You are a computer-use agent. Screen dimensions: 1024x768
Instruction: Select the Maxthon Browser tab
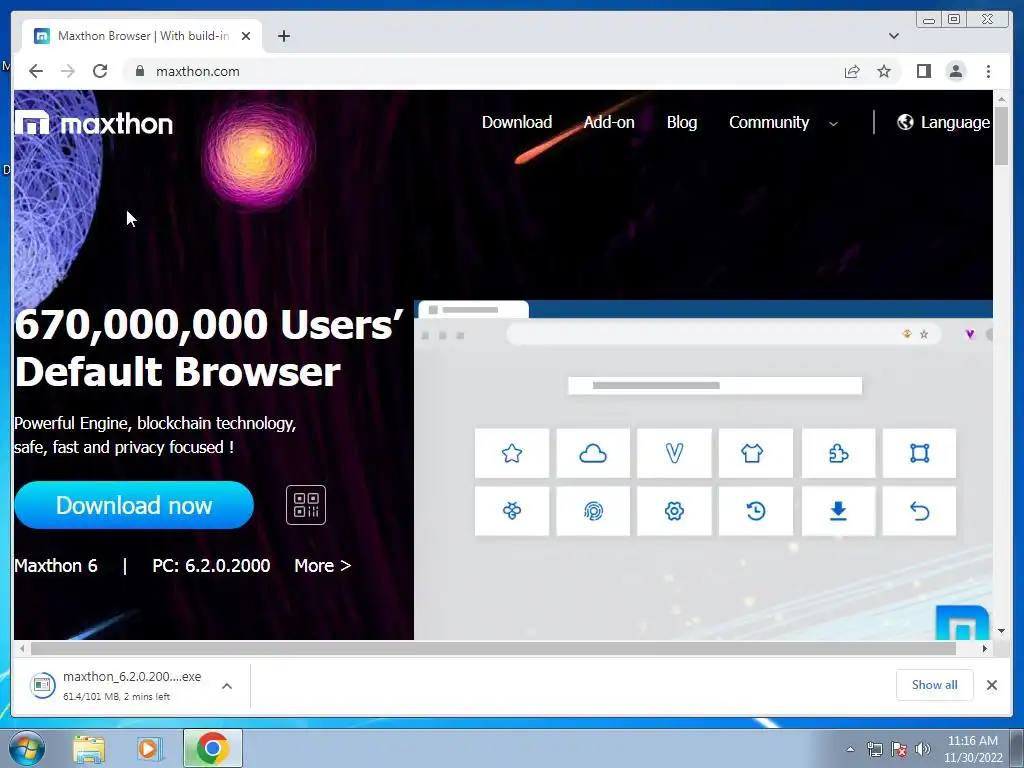(142, 36)
